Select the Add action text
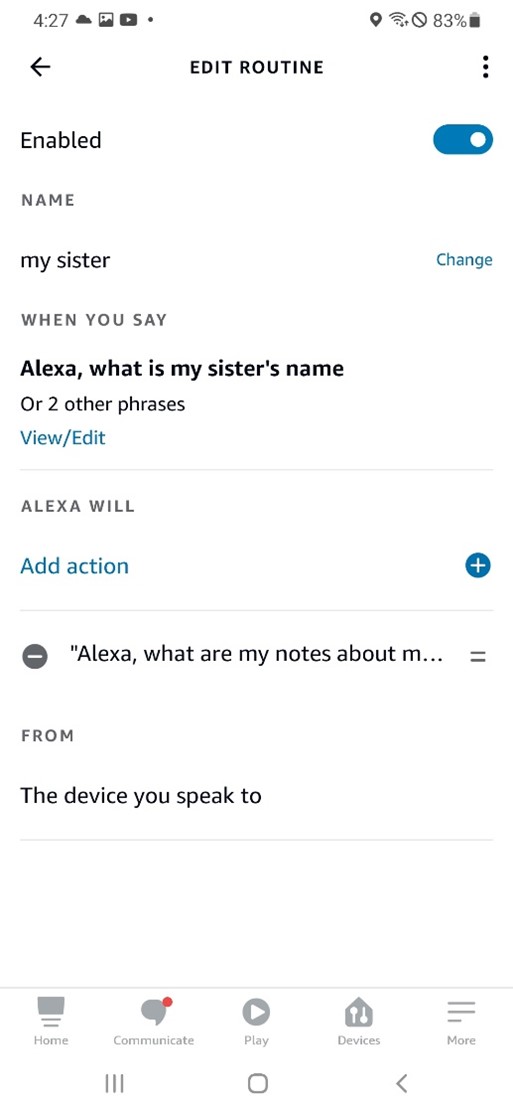513x1112 pixels. click(75, 565)
